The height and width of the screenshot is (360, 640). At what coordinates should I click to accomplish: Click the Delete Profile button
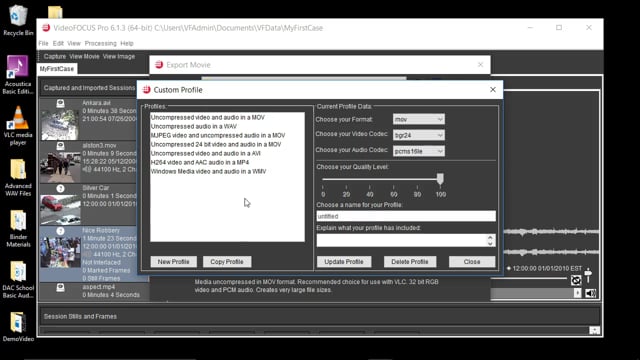[410, 262]
